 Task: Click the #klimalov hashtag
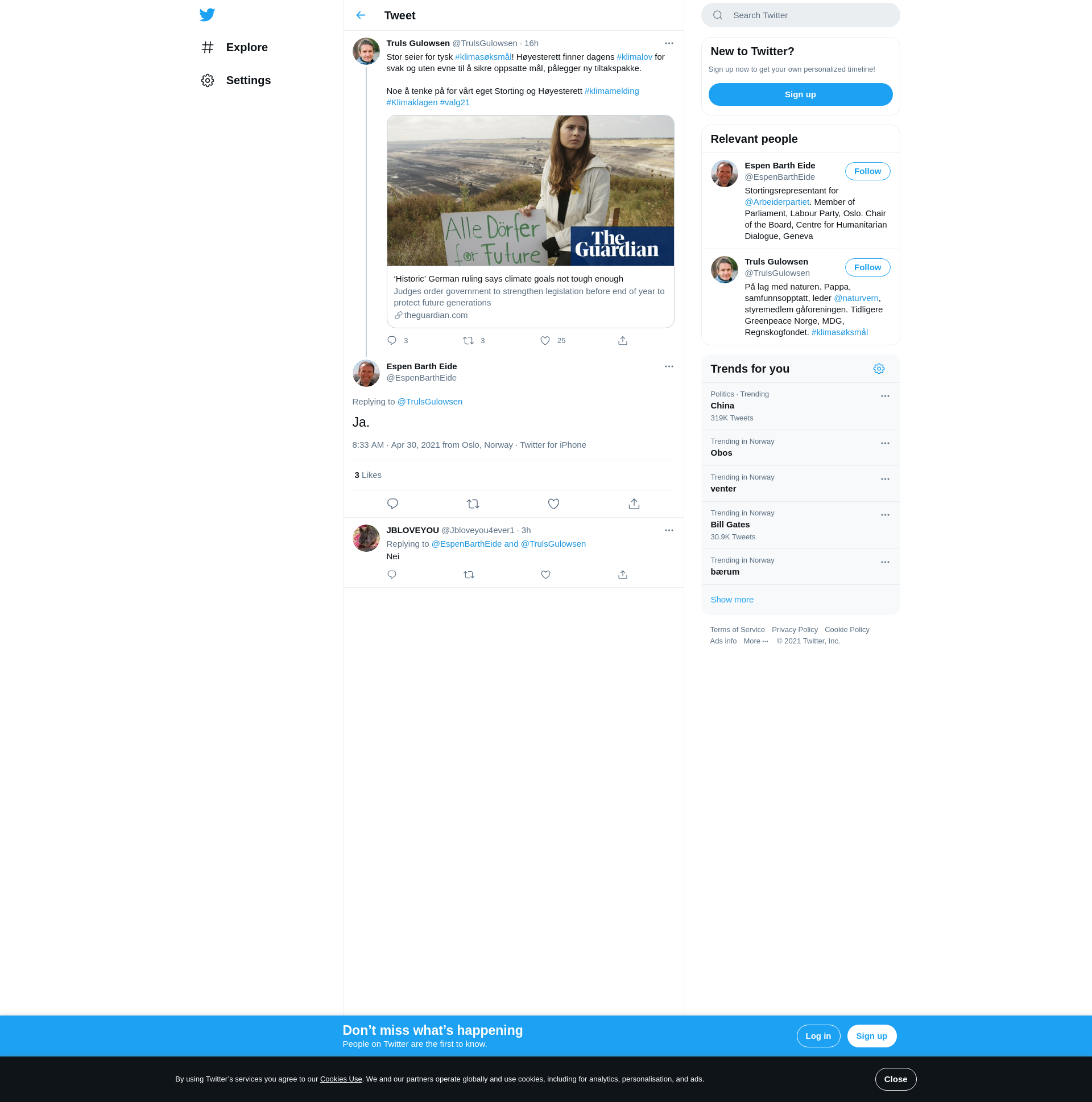pyautogui.click(x=634, y=57)
